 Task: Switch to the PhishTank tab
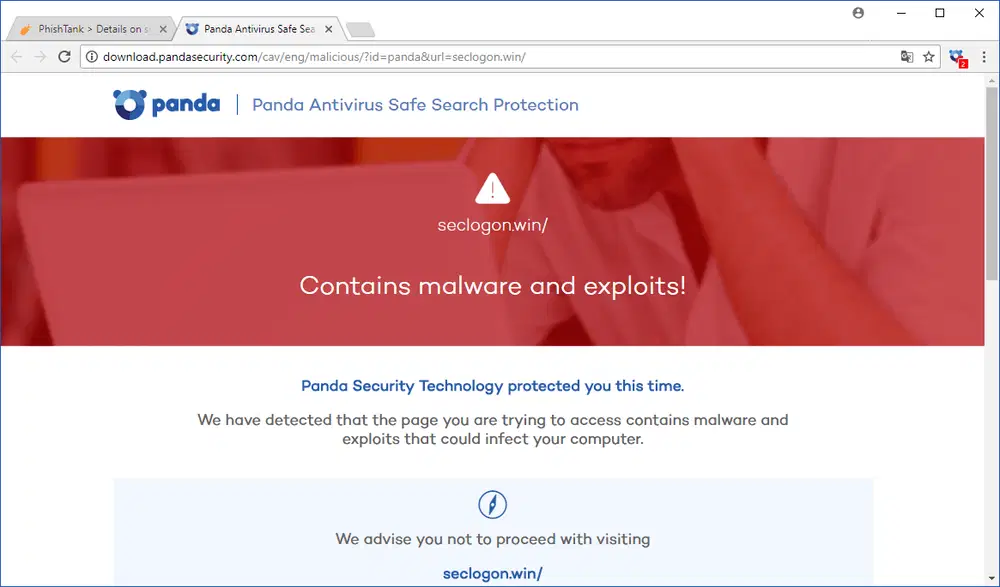[88, 29]
